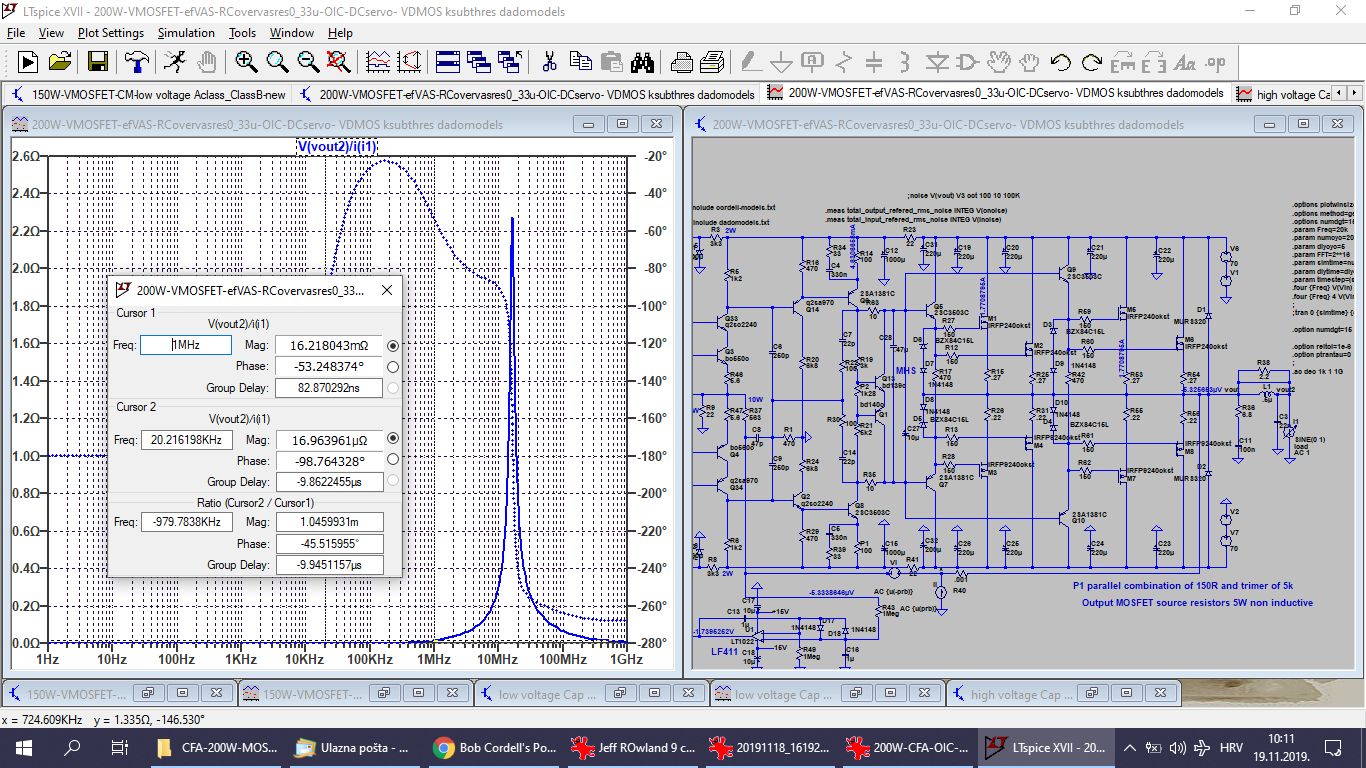Tile windows with the tile icon
Screen dimensions: 1366x768
tap(447, 62)
